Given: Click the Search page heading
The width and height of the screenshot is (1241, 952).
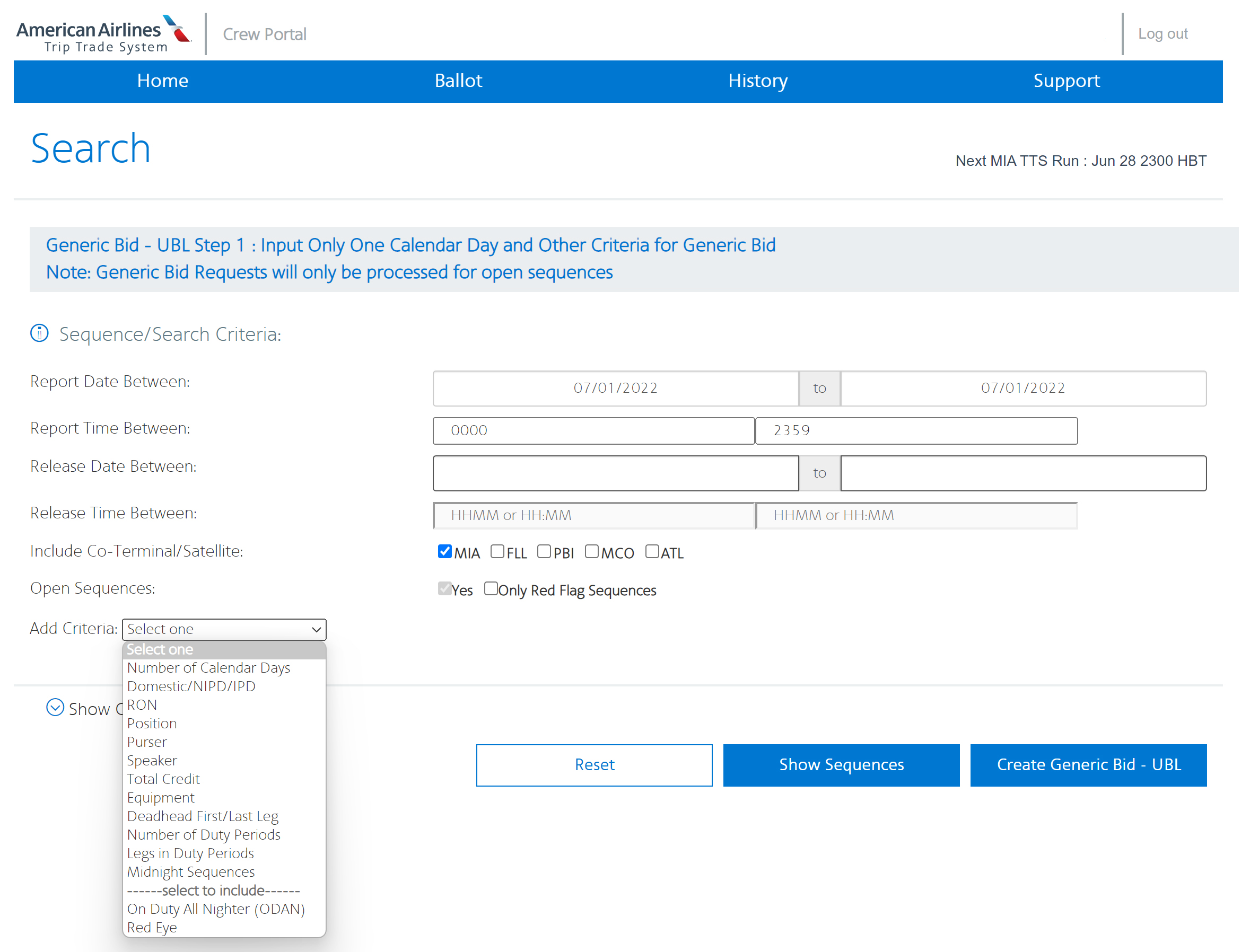Looking at the screenshot, I should click(91, 148).
